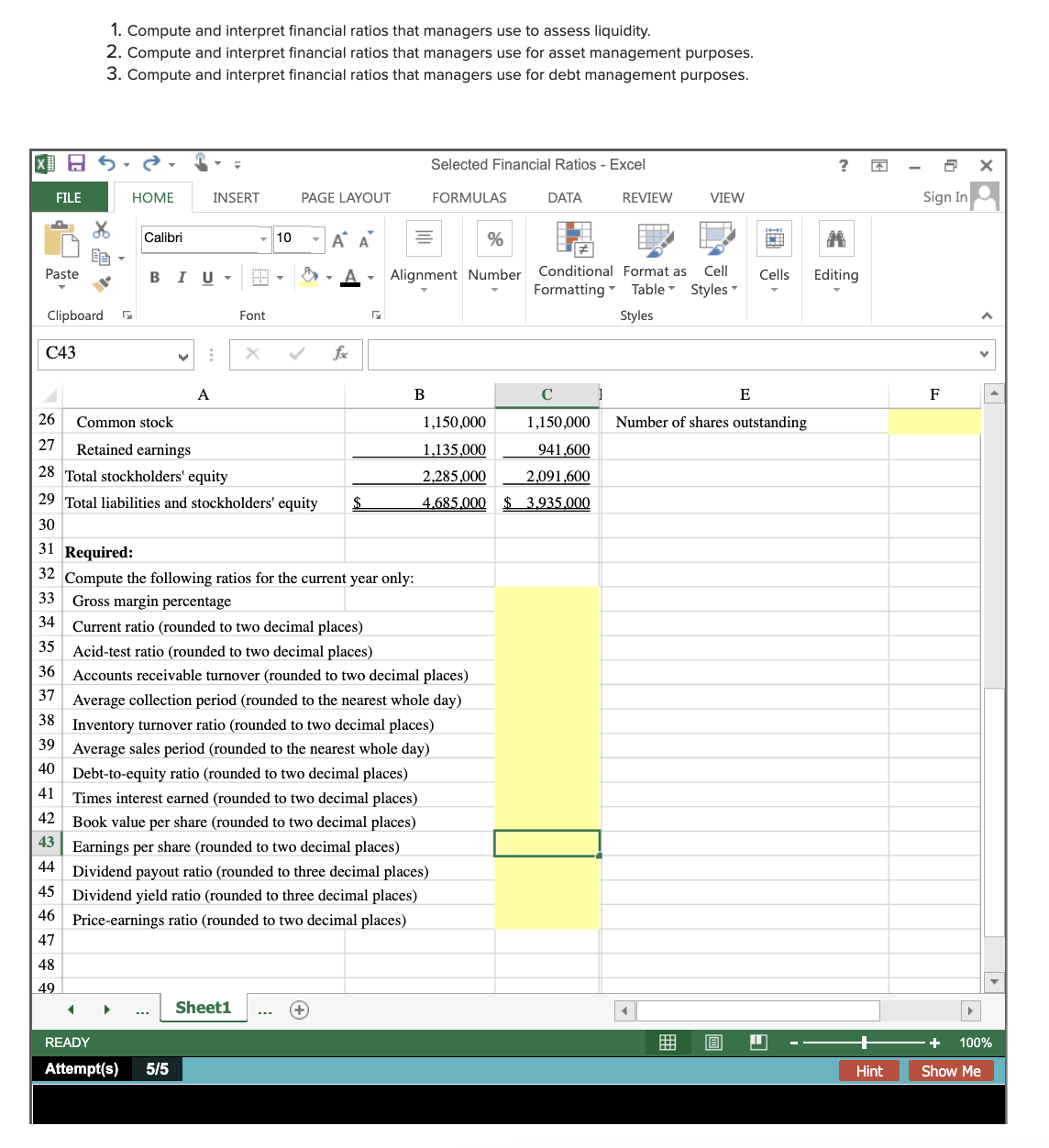Expand the font size dropdown
Image resolution: width=1049 pixels, height=1148 pixels.
pyautogui.click(x=316, y=239)
